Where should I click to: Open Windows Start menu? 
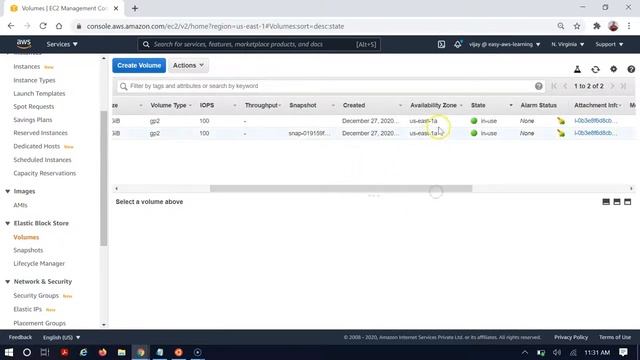point(9,352)
